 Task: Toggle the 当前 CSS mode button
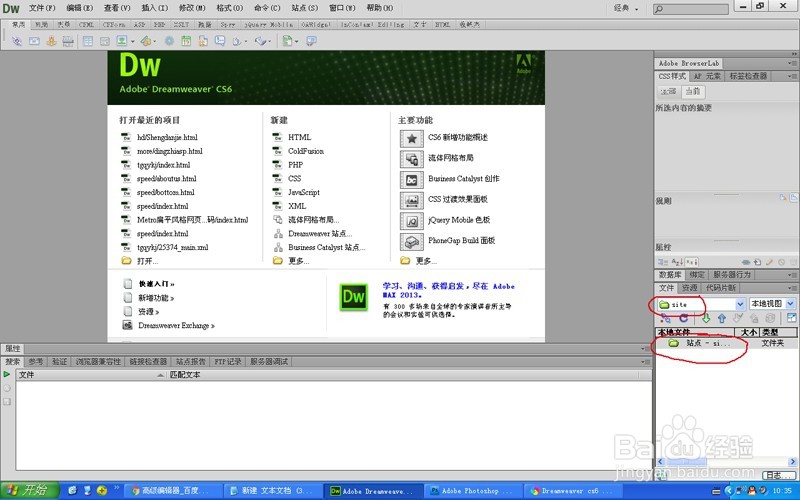point(693,91)
